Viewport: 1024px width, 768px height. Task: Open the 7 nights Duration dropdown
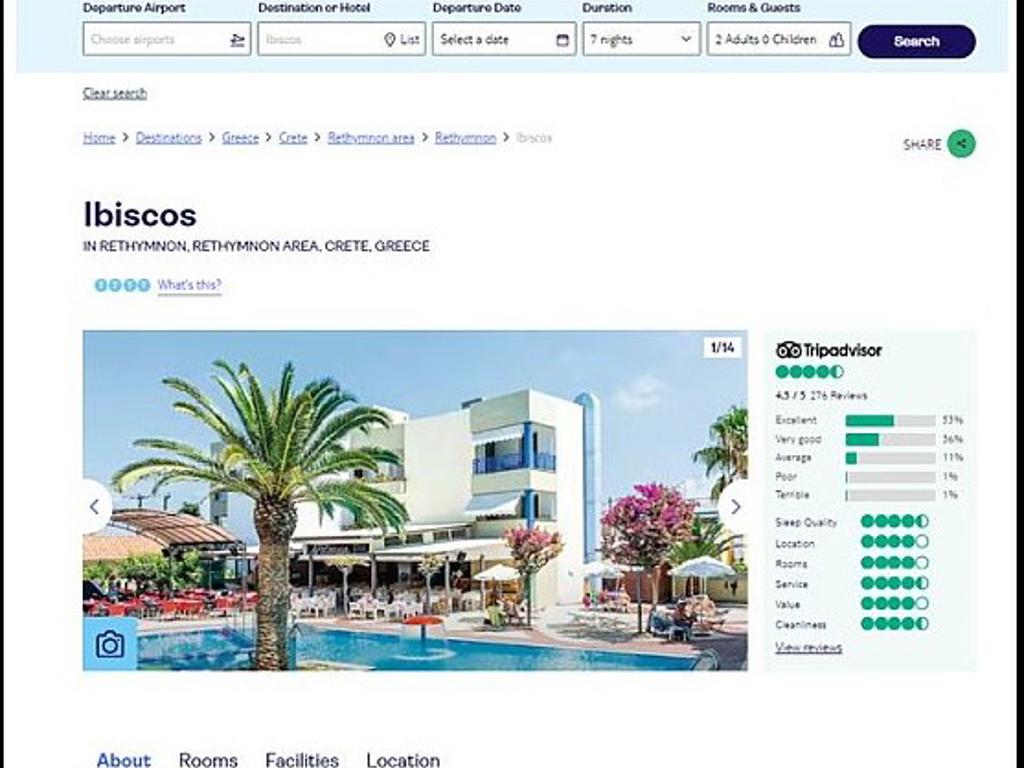point(640,40)
